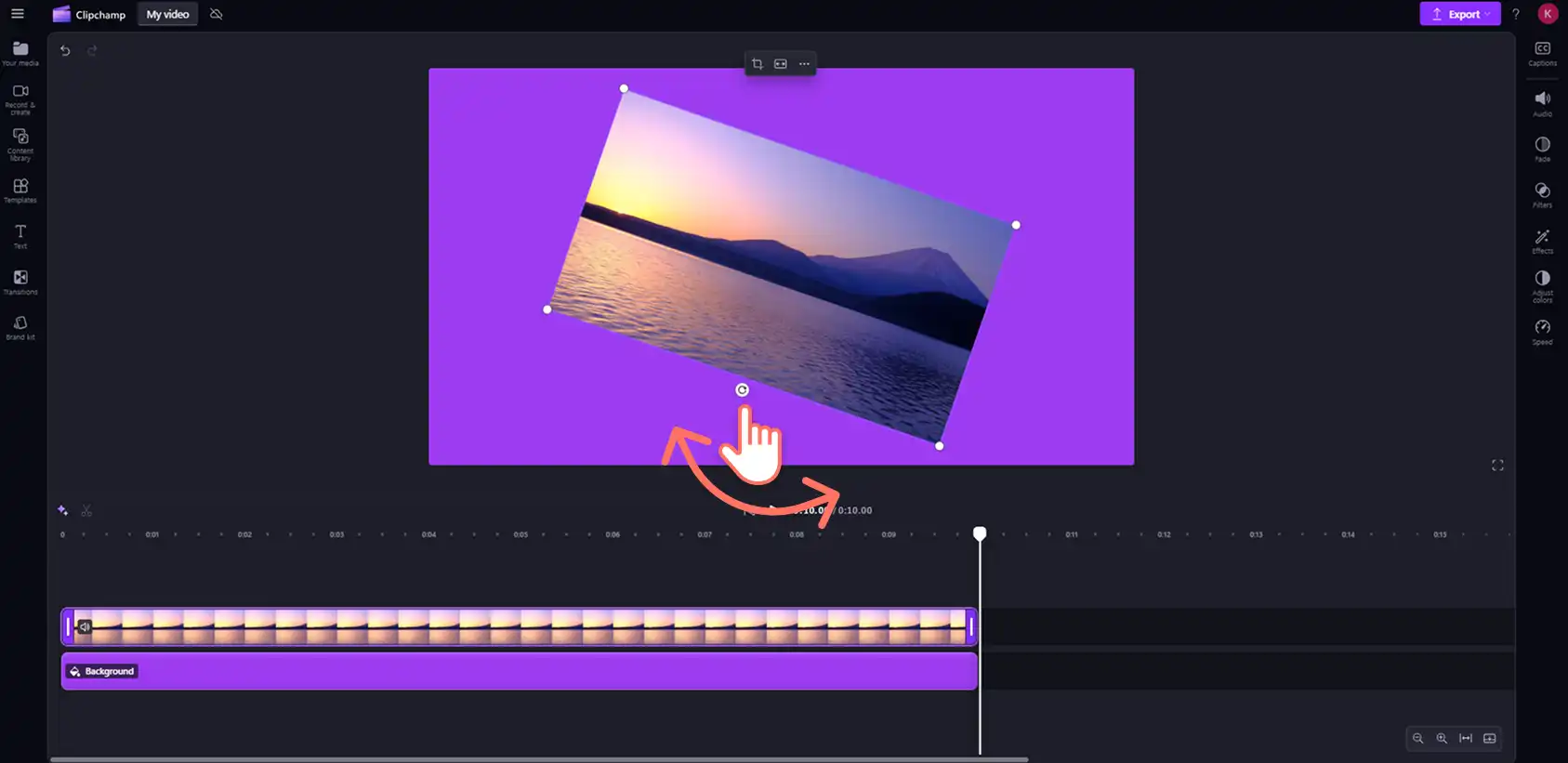Select the Text tool in sidebar
This screenshot has width=1568, height=763.
[20, 236]
